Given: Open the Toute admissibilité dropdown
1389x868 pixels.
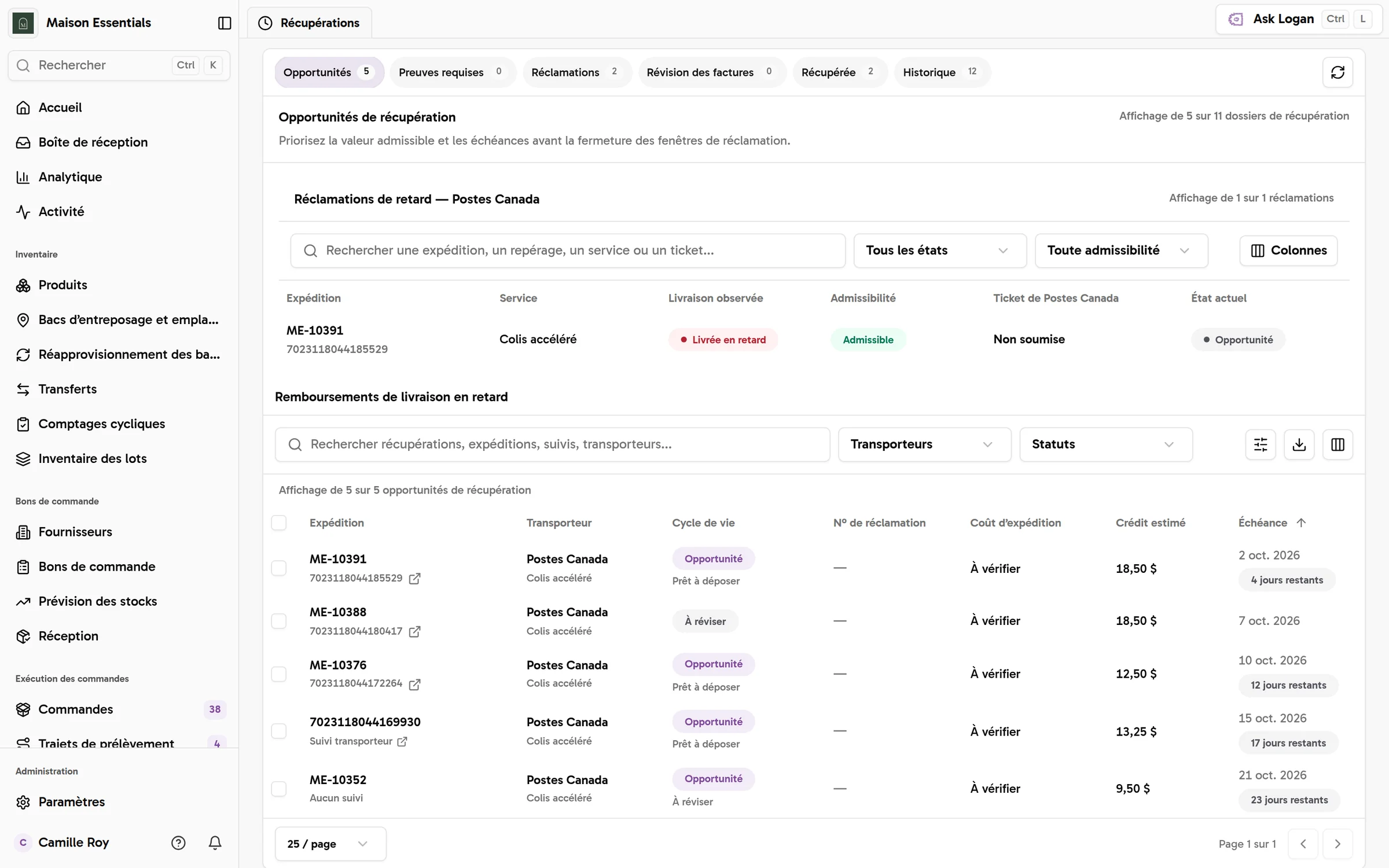Looking at the screenshot, I should (x=1120, y=251).
